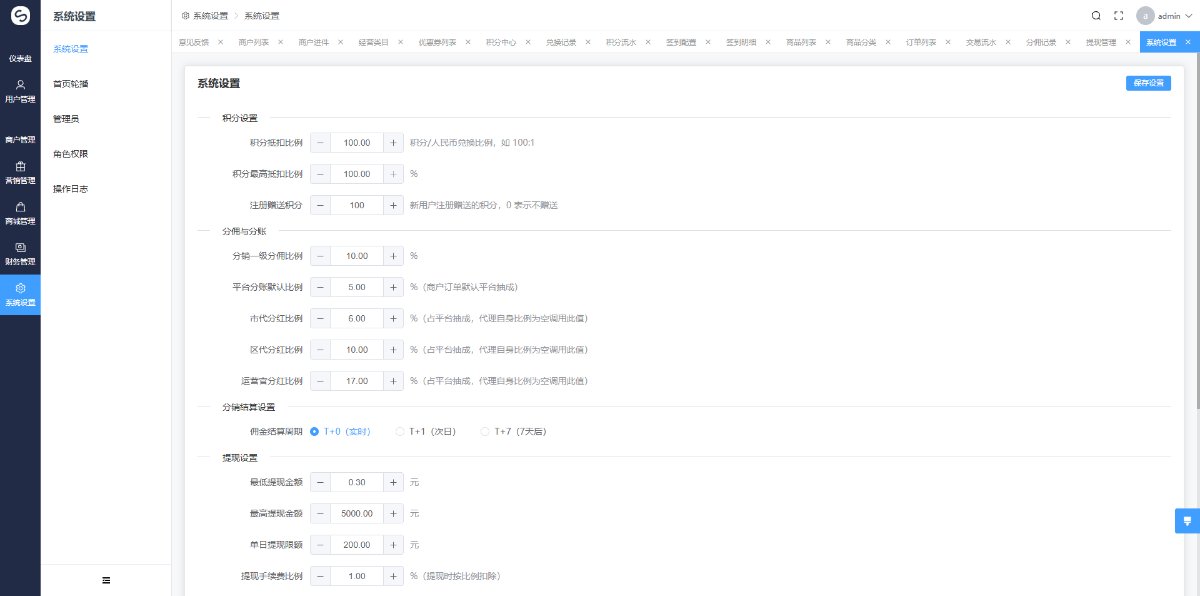Decrease 提现手续费比例 with the minus button
Image resolution: width=1200 pixels, height=596 pixels.
(320, 577)
